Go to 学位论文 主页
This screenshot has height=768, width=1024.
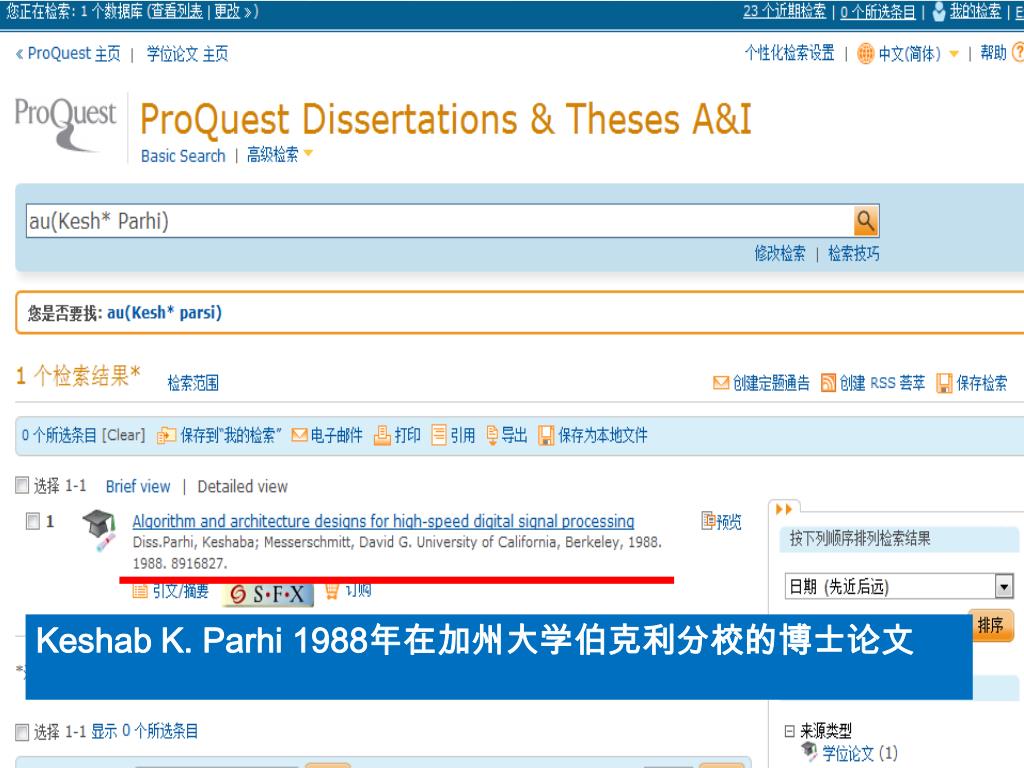pyautogui.click(x=187, y=54)
